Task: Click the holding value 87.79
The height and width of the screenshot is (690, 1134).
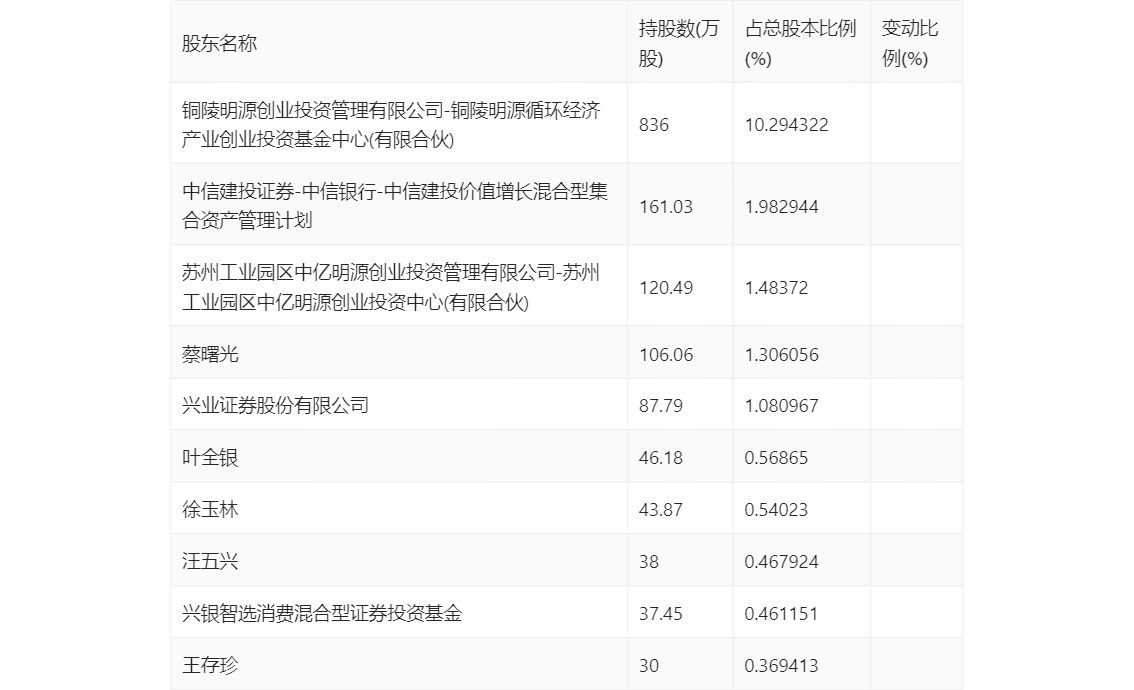Action: point(661,406)
